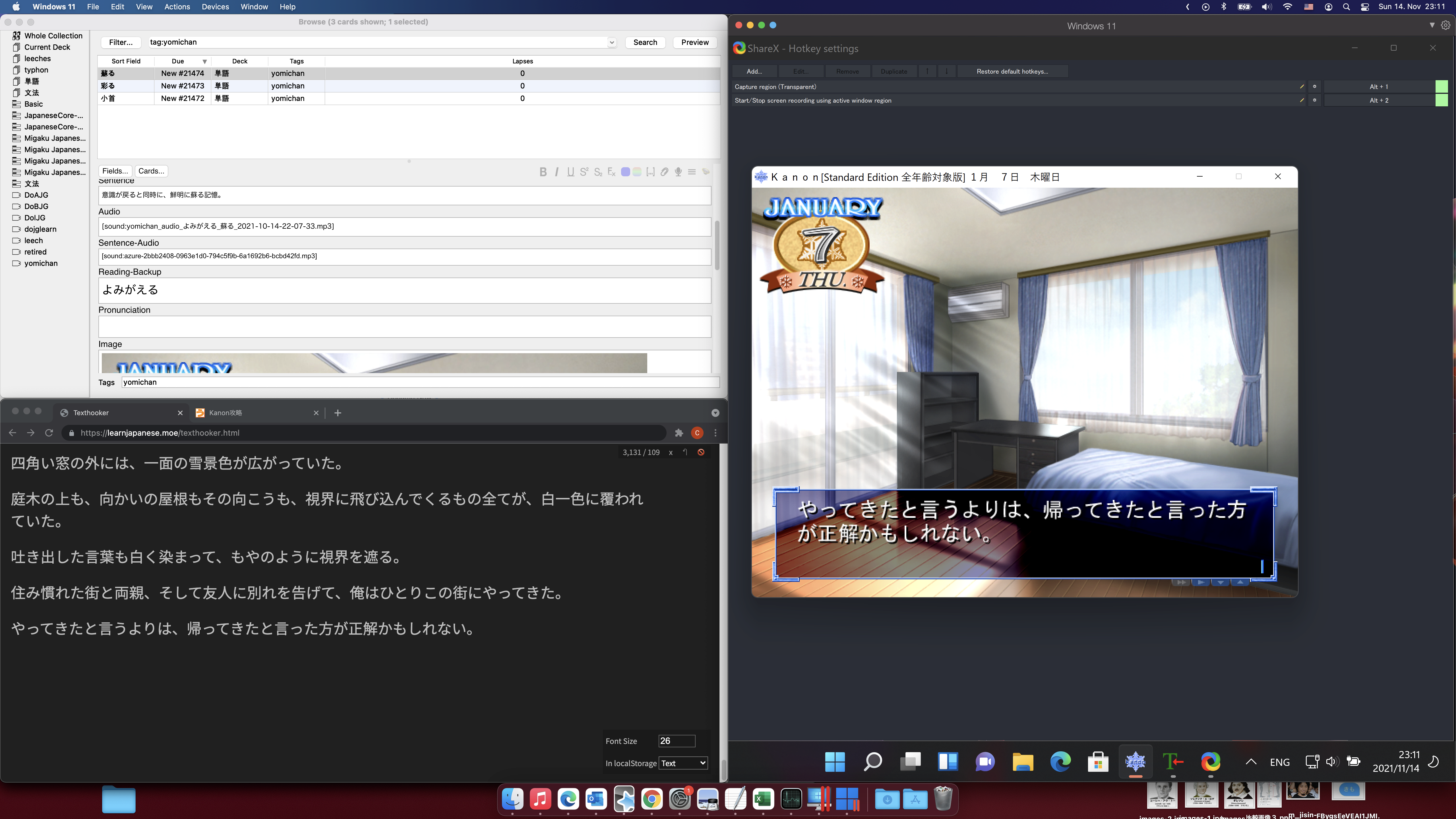
Task: Open macOS Control Center in menu bar
Action: tap(1364, 7)
